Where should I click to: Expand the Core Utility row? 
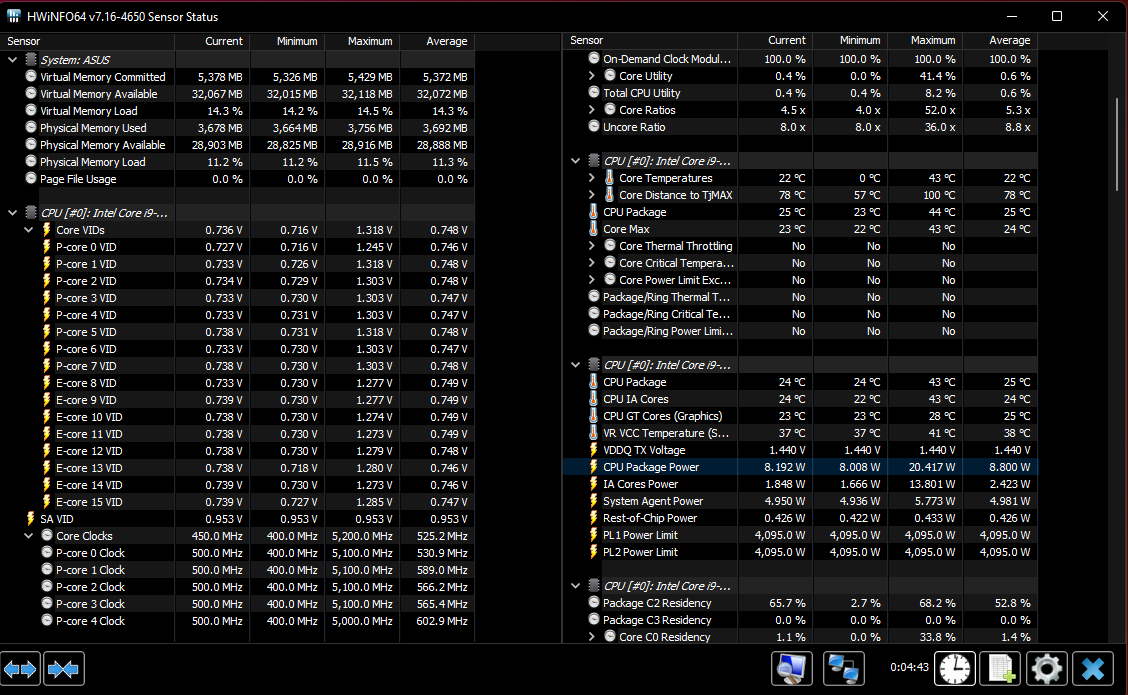pyautogui.click(x=591, y=76)
